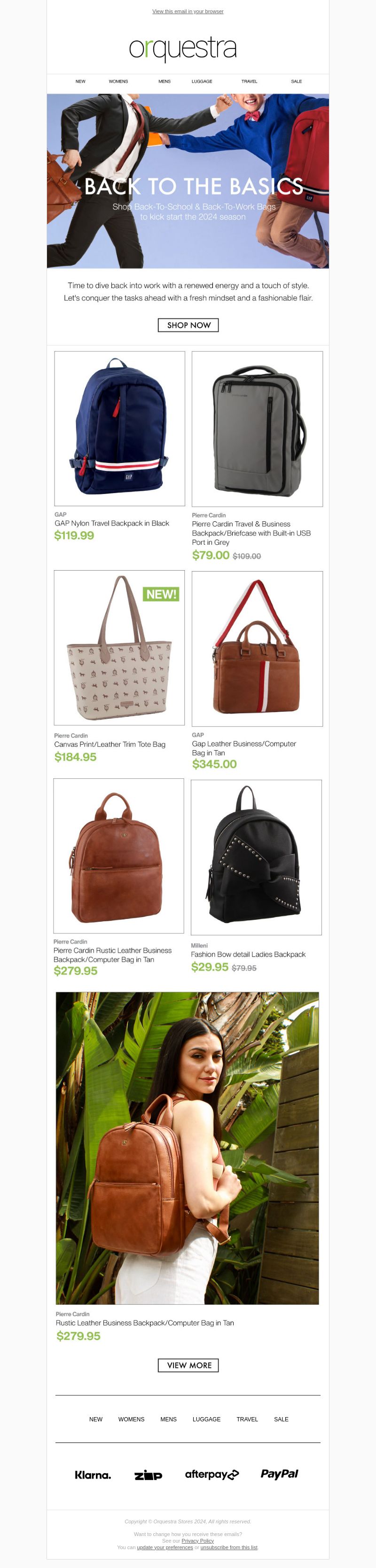Image resolution: width=376 pixels, height=1568 pixels.
Task: Open the canvas print tote bag image
Action: pyautogui.click(x=119, y=648)
